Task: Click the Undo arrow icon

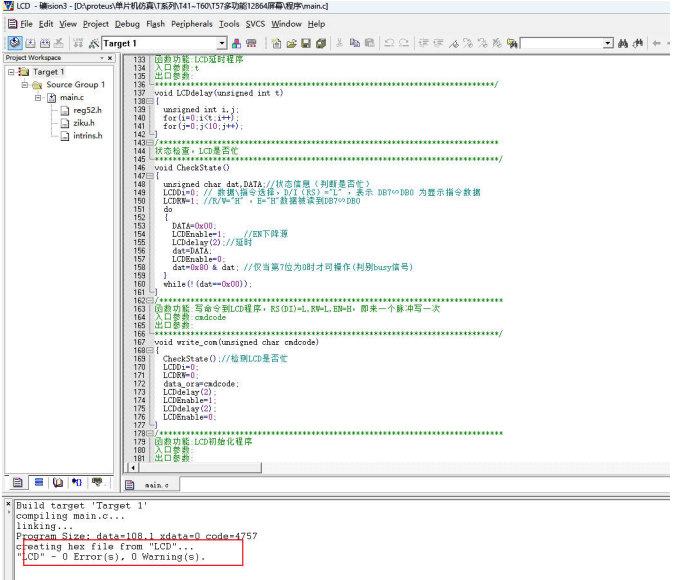Action: [x=390, y=43]
